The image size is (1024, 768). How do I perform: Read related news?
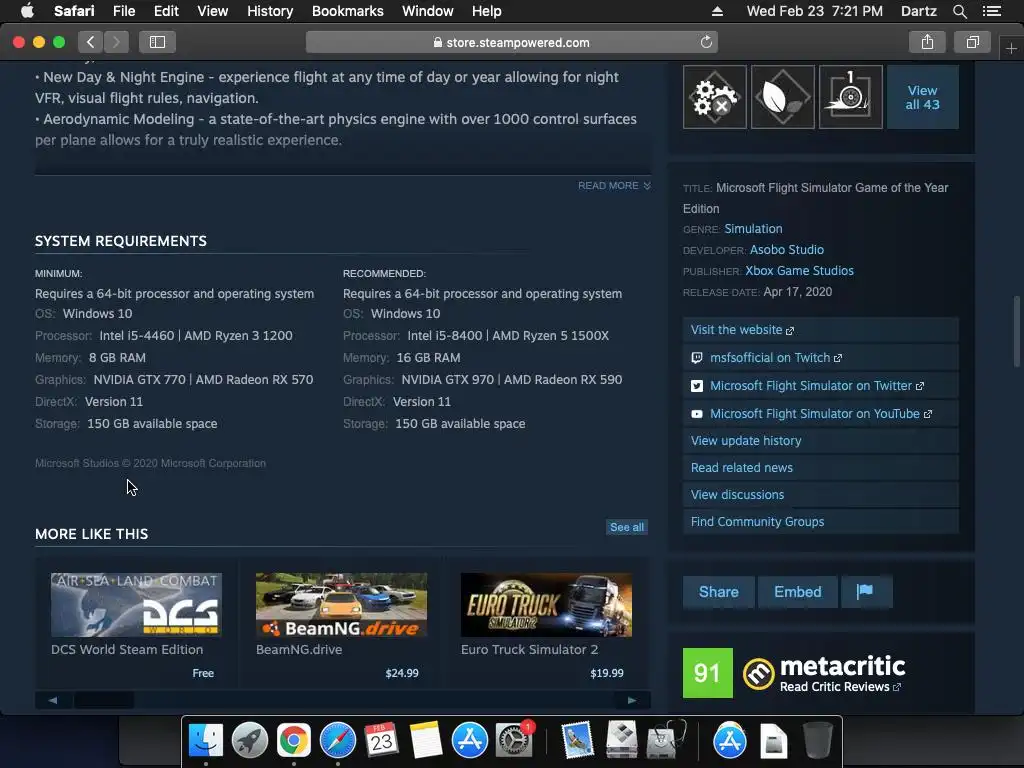(820, 468)
